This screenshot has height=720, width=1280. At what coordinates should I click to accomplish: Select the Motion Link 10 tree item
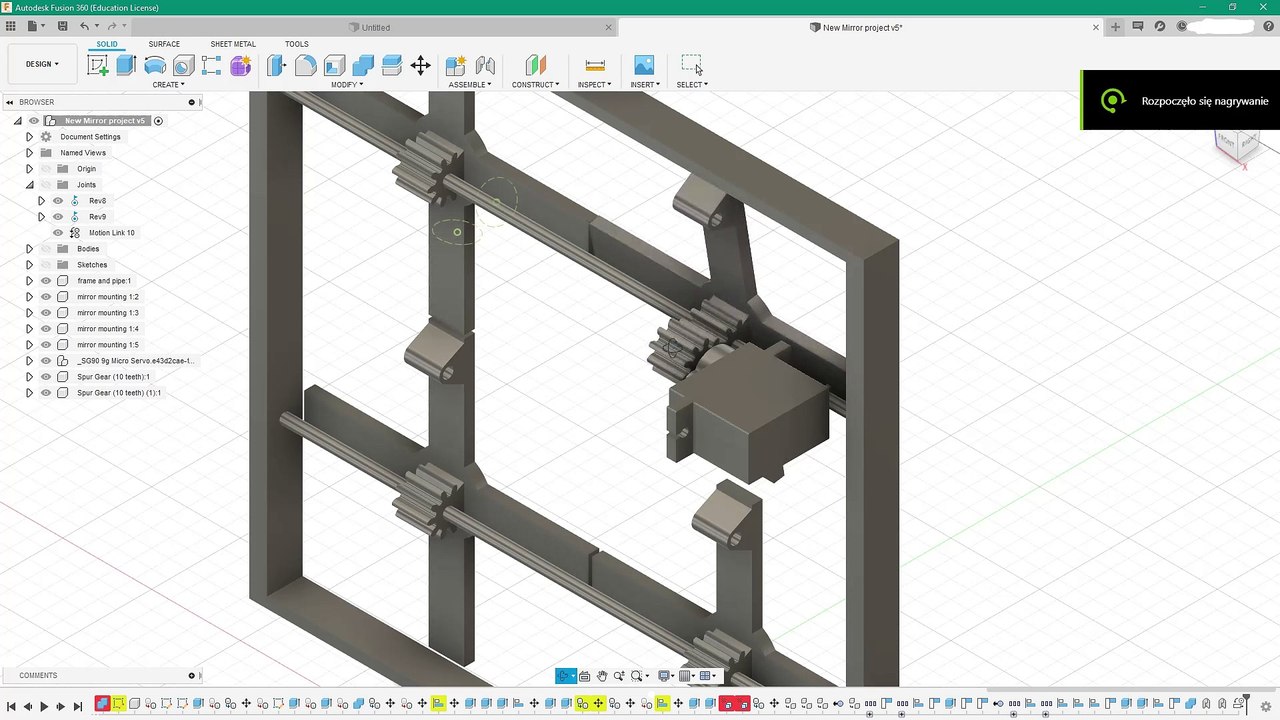pos(111,233)
